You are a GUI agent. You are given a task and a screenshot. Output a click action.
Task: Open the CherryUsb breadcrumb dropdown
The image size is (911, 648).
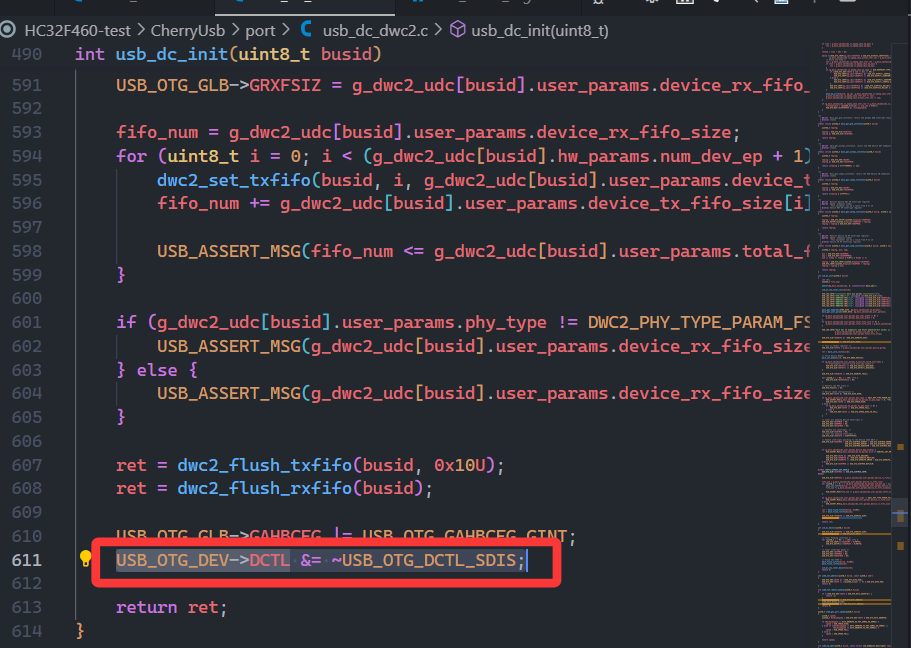coord(187,31)
